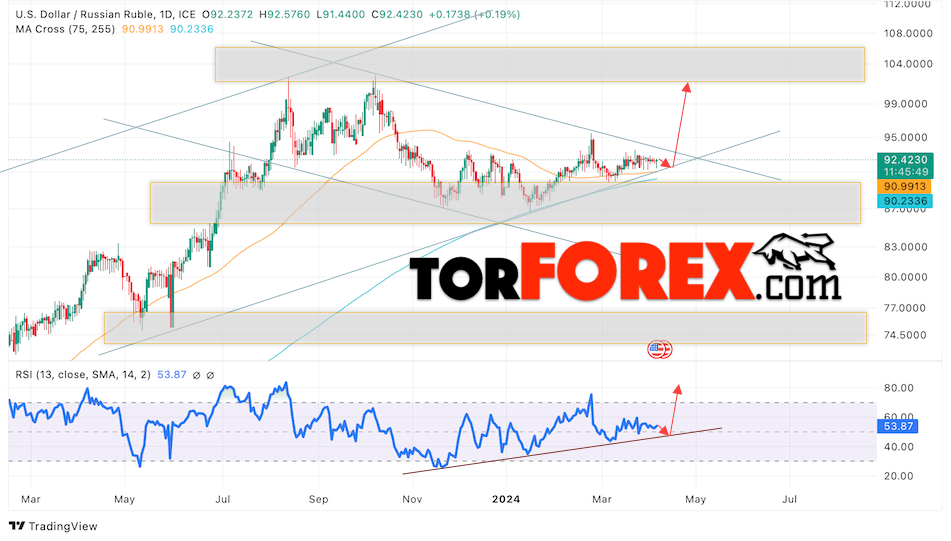Click the May label following 2024 Mar
This screenshot has height=541, width=951.
click(x=696, y=499)
